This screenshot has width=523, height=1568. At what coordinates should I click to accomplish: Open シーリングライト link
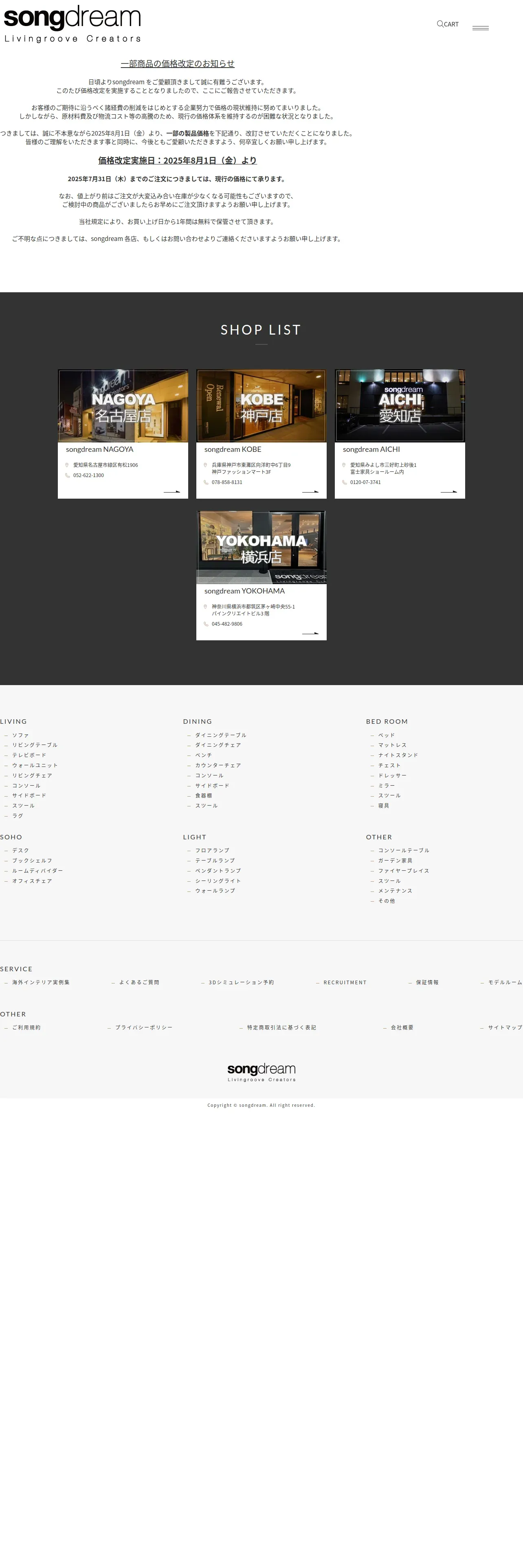(x=218, y=881)
